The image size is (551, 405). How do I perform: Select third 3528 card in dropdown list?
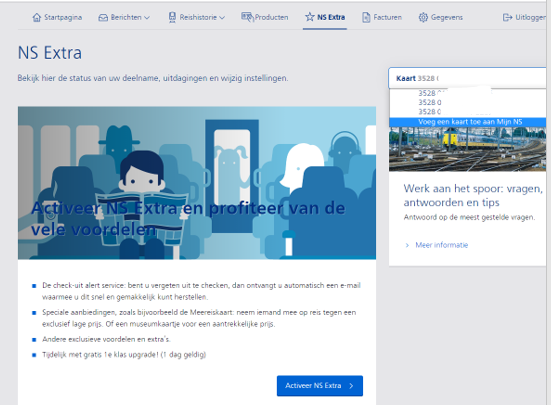click(467, 111)
